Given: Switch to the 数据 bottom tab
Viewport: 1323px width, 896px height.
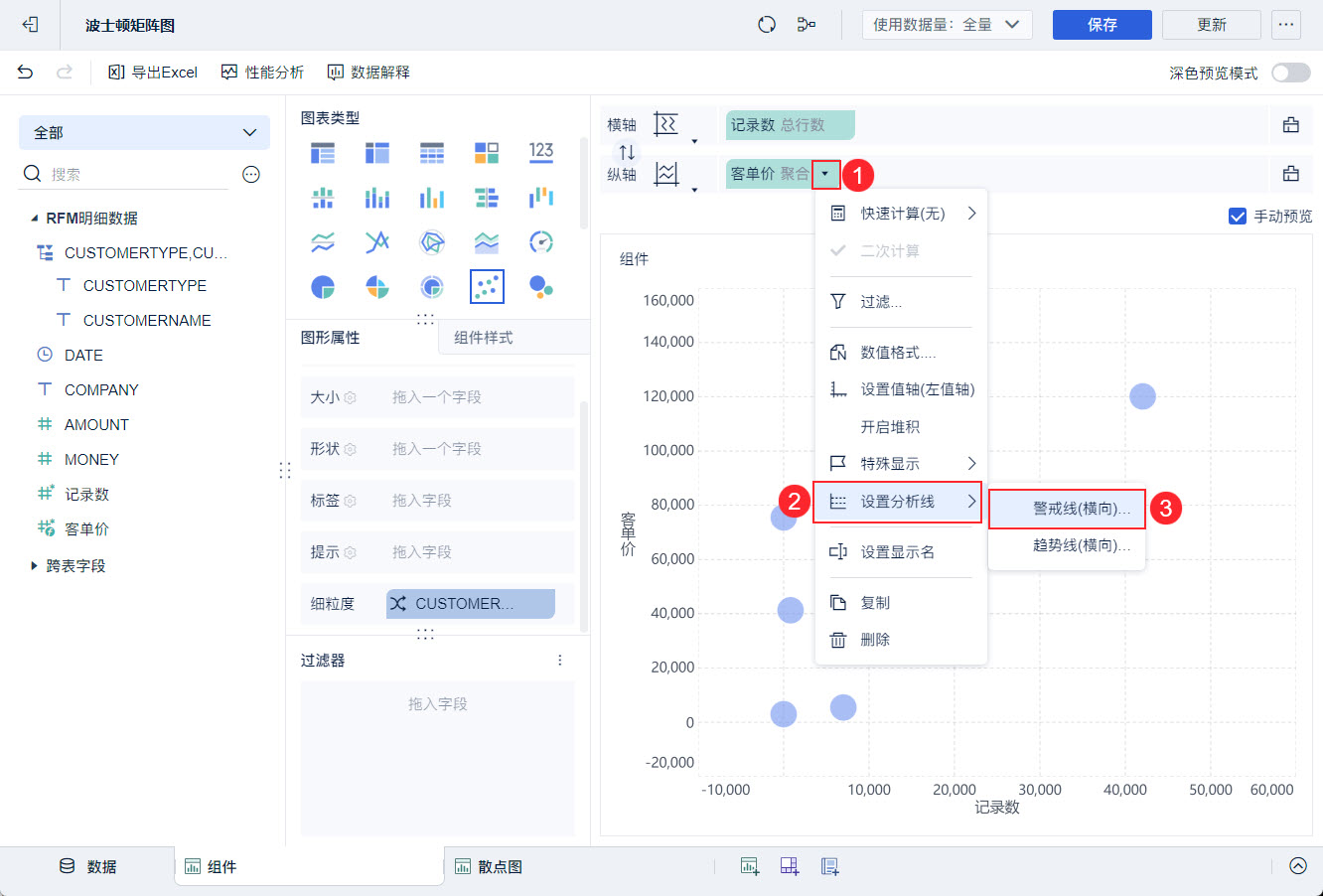Looking at the screenshot, I should coord(87,866).
